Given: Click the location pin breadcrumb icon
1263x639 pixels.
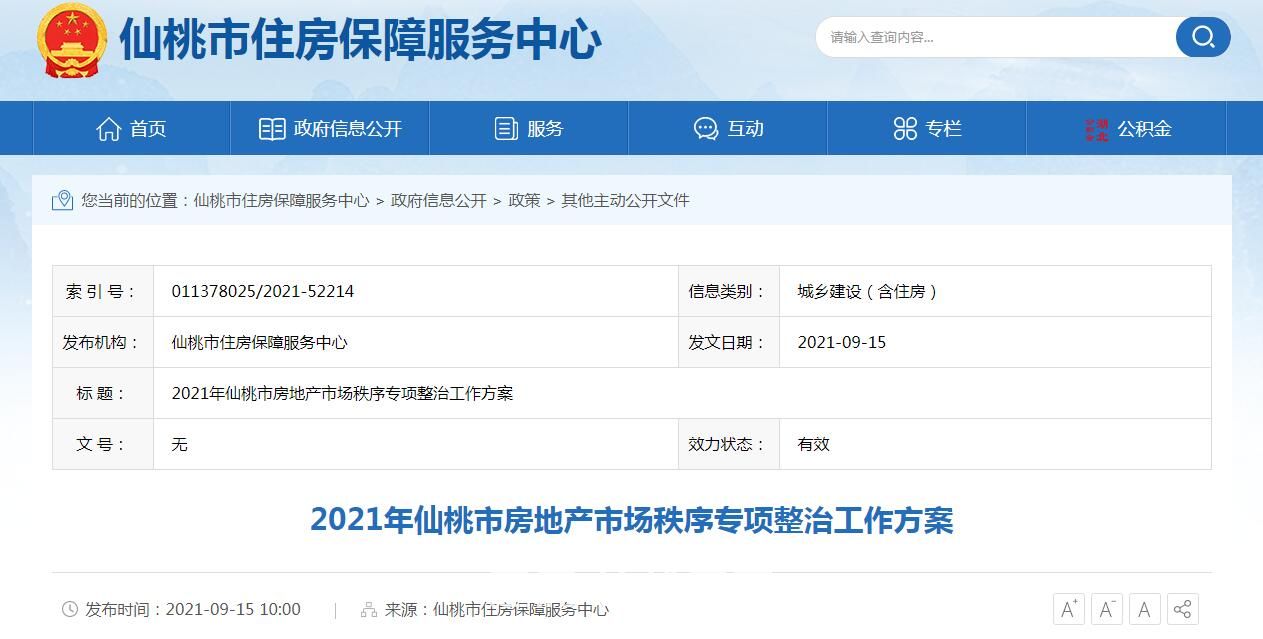Looking at the screenshot, I should [x=62, y=200].
